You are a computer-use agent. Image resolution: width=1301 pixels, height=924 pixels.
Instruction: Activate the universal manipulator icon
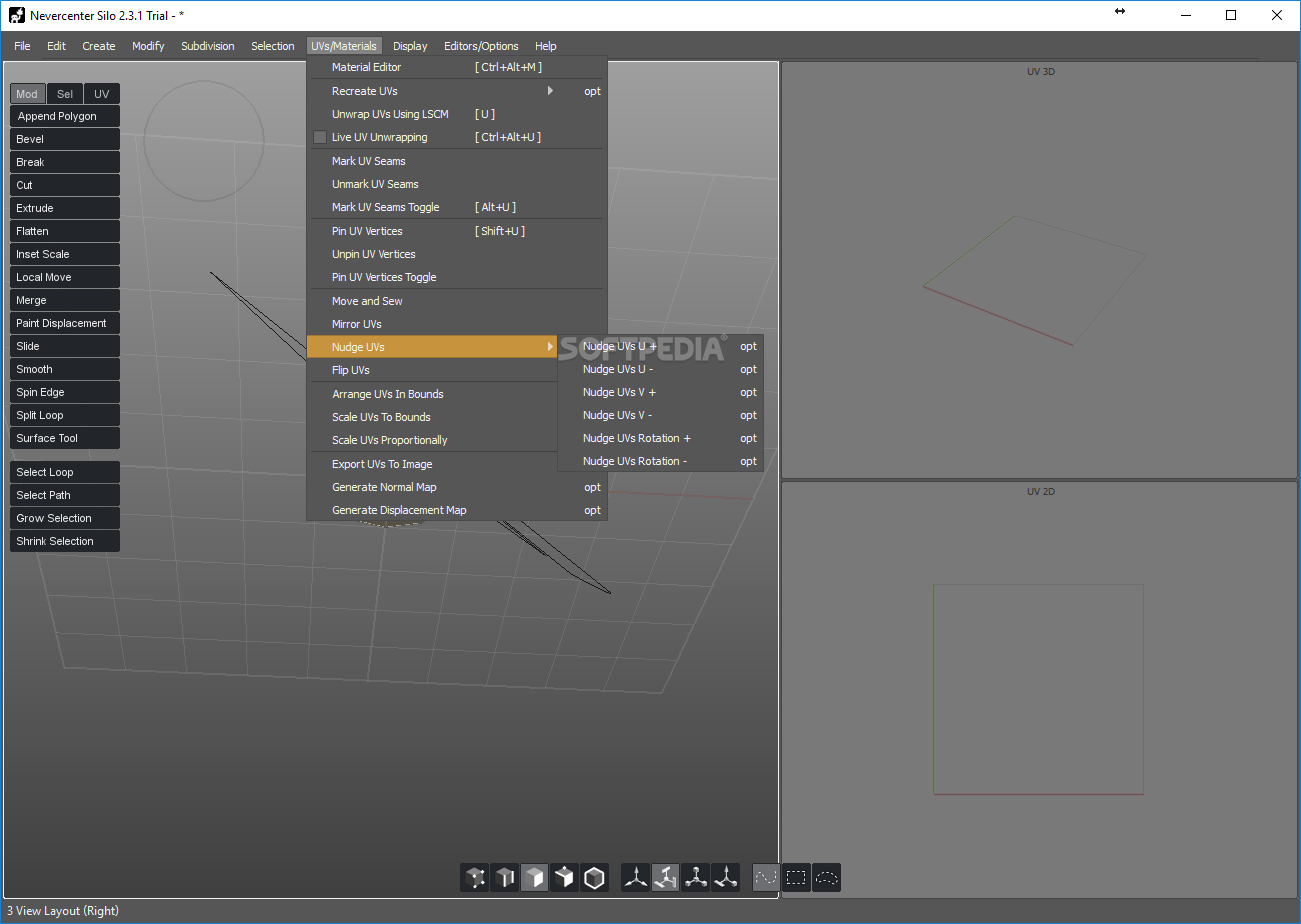tap(726, 878)
